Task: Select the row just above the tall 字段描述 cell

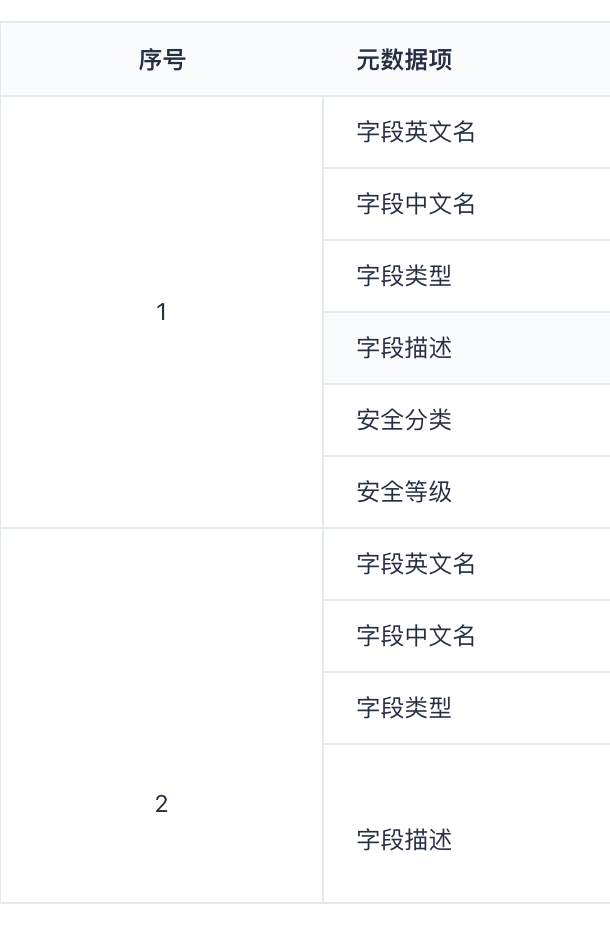Action: (x=466, y=708)
